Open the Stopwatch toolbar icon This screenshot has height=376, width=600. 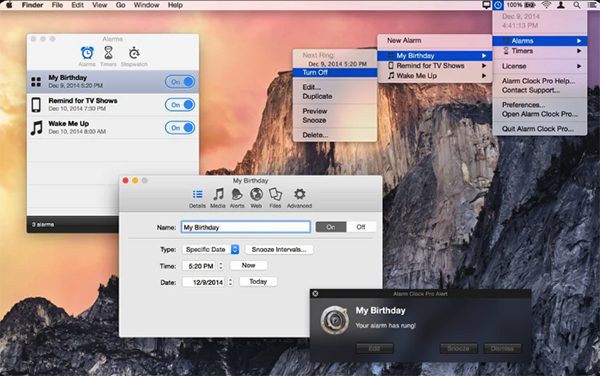pos(134,53)
